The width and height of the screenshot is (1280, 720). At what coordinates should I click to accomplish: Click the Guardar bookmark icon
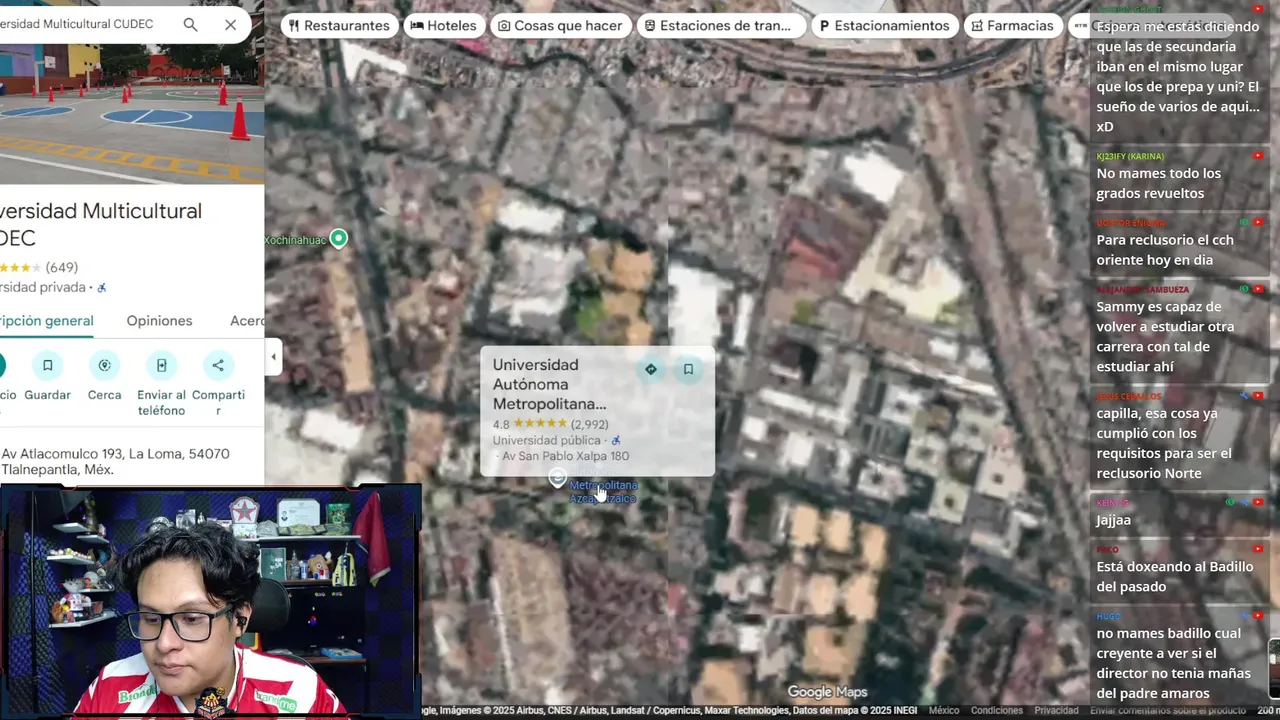pos(47,365)
